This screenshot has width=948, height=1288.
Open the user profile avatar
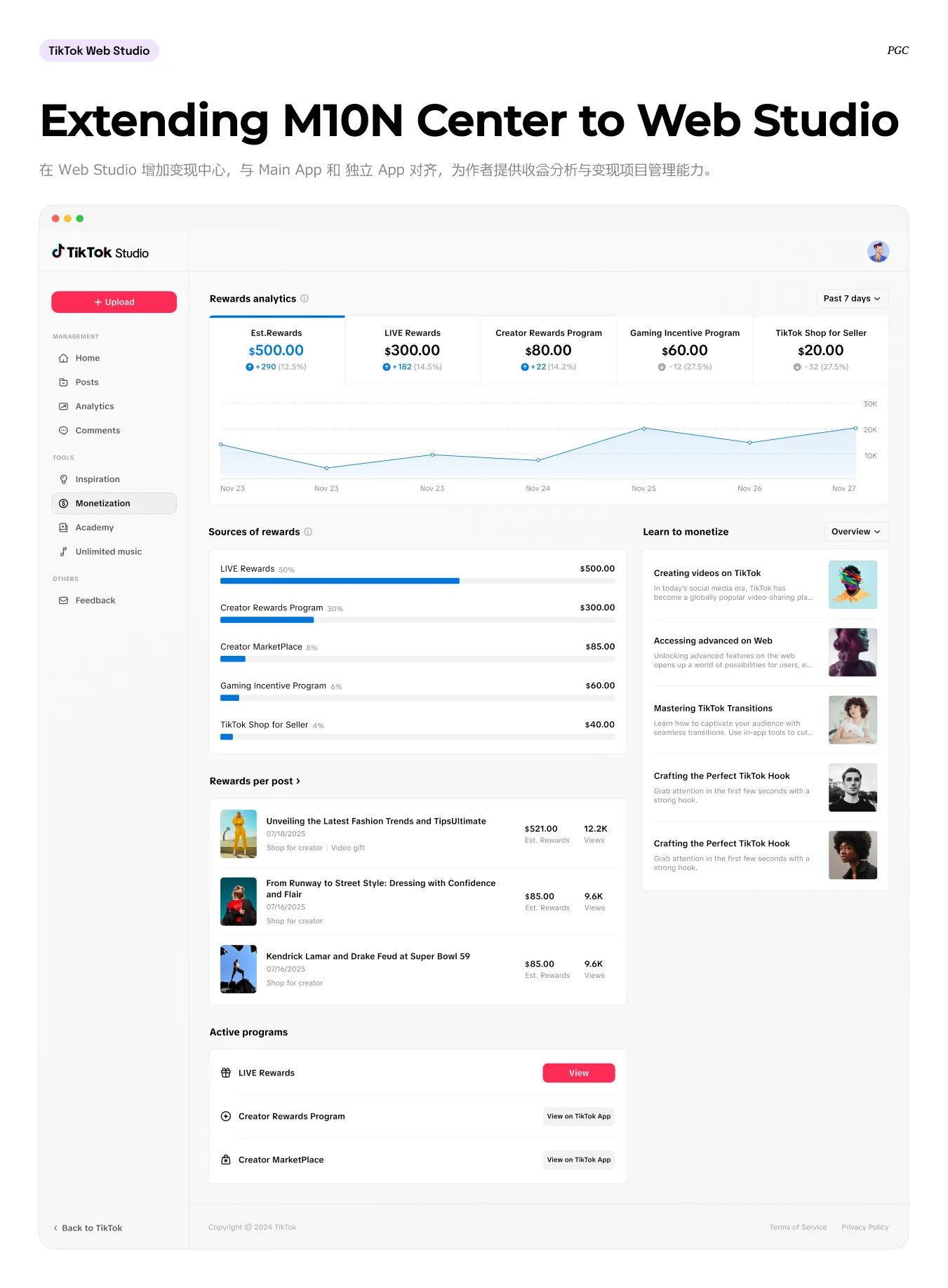[878, 251]
